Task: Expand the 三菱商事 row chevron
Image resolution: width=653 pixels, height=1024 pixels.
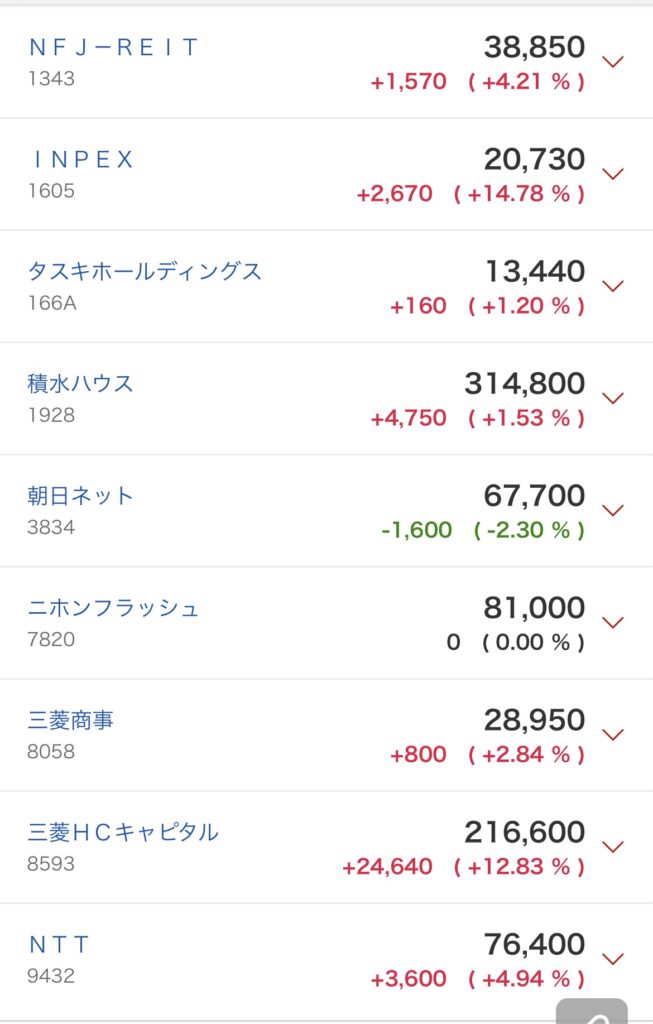Action: pos(613,735)
